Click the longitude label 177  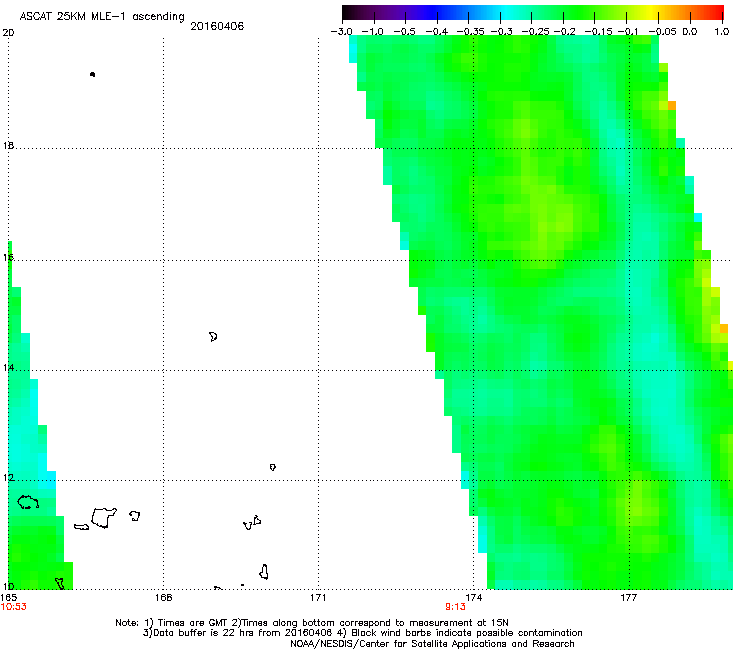point(628,598)
